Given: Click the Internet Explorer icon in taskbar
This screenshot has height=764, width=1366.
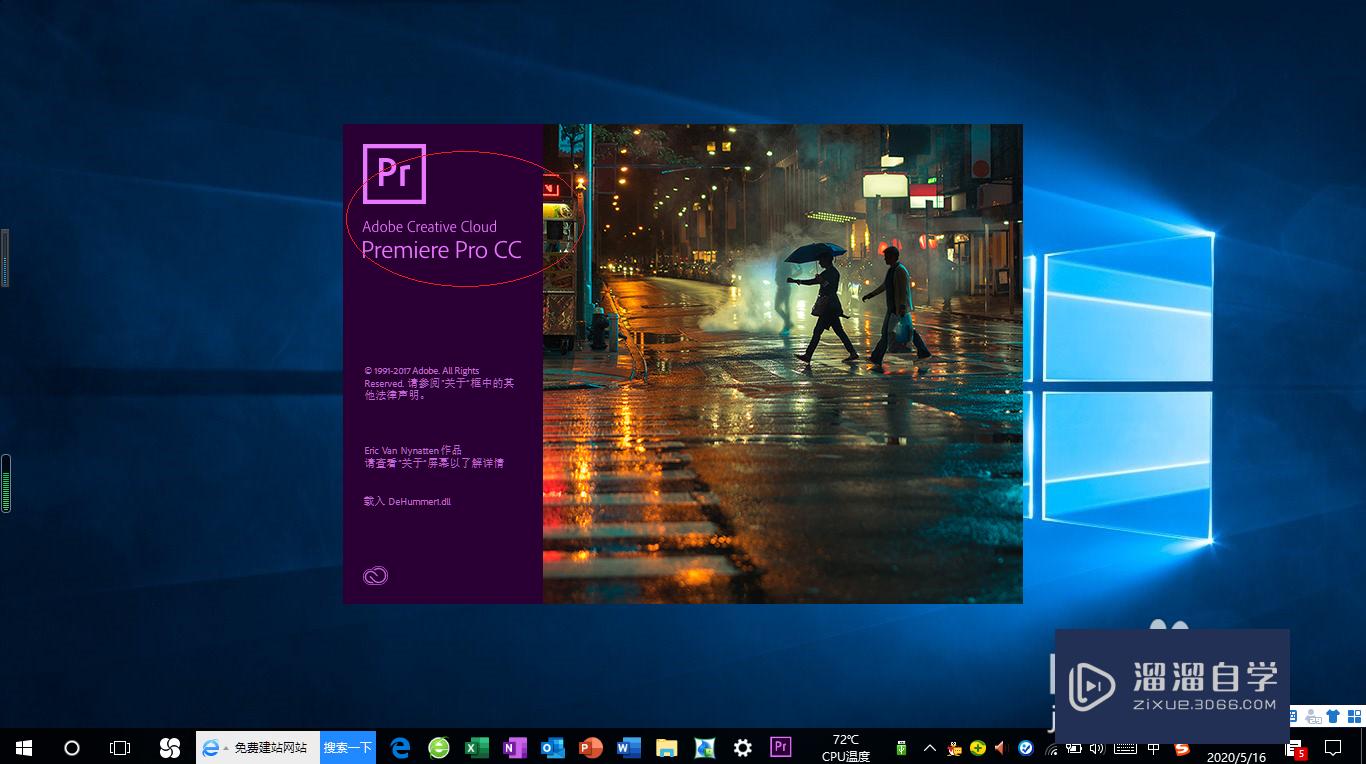Looking at the screenshot, I should pyautogui.click(x=211, y=747).
